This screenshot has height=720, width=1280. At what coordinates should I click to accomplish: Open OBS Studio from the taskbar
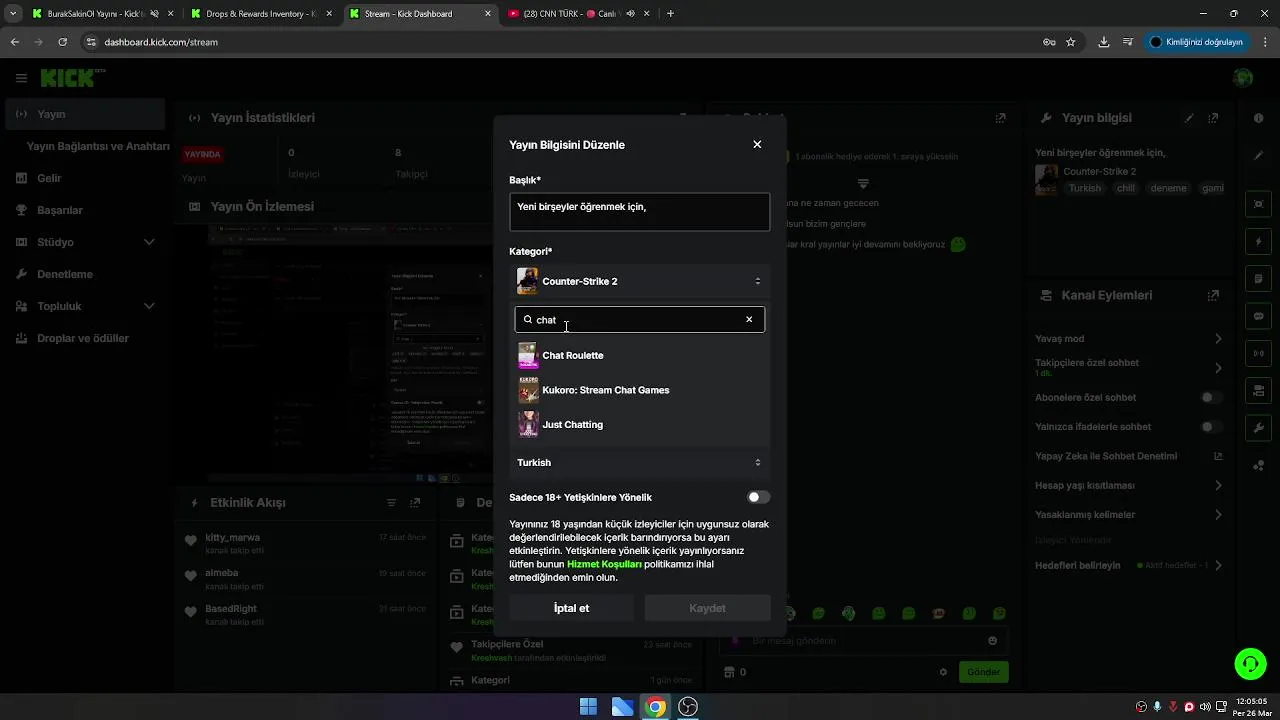pyautogui.click(x=688, y=707)
